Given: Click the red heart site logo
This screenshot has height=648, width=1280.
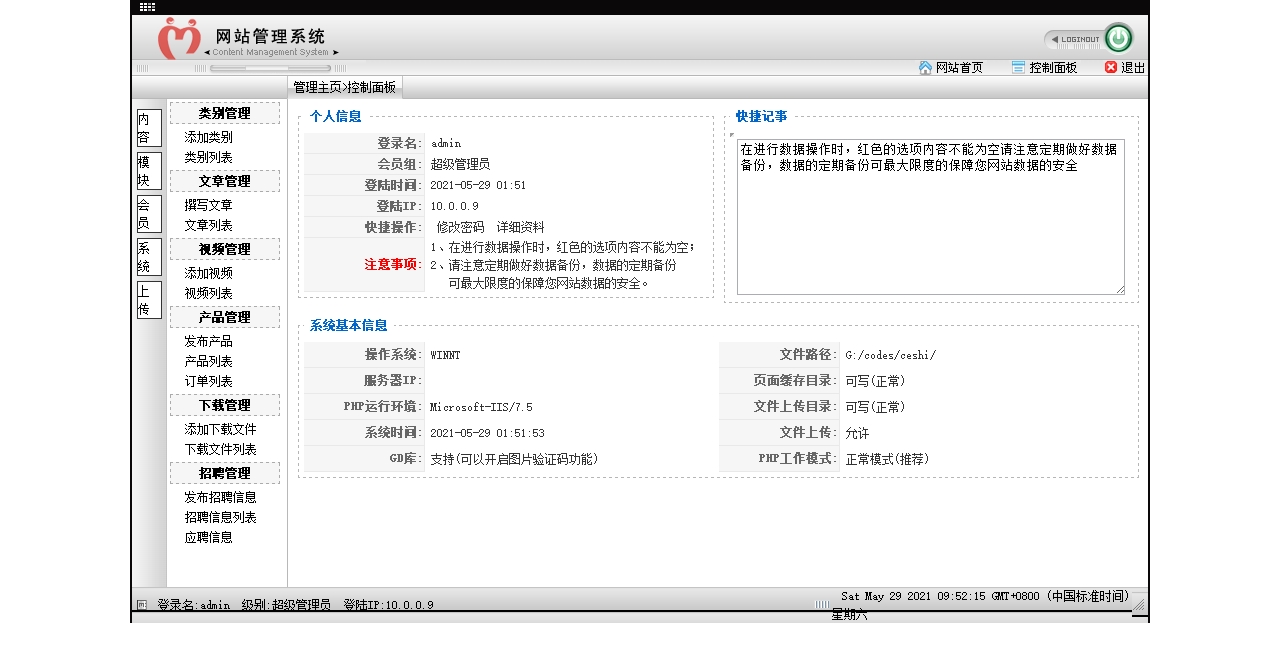Looking at the screenshot, I should coord(179,38).
